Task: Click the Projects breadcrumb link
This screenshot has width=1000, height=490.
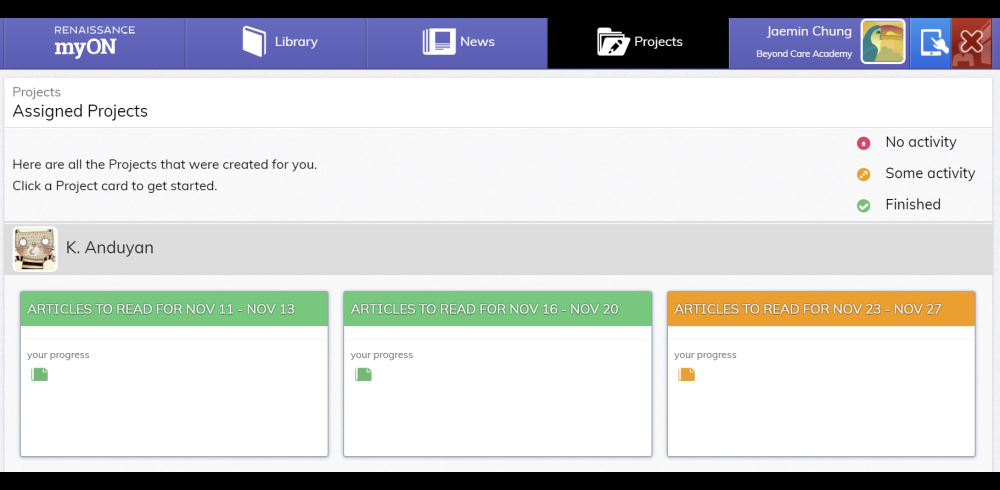Action: [x=36, y=92]
